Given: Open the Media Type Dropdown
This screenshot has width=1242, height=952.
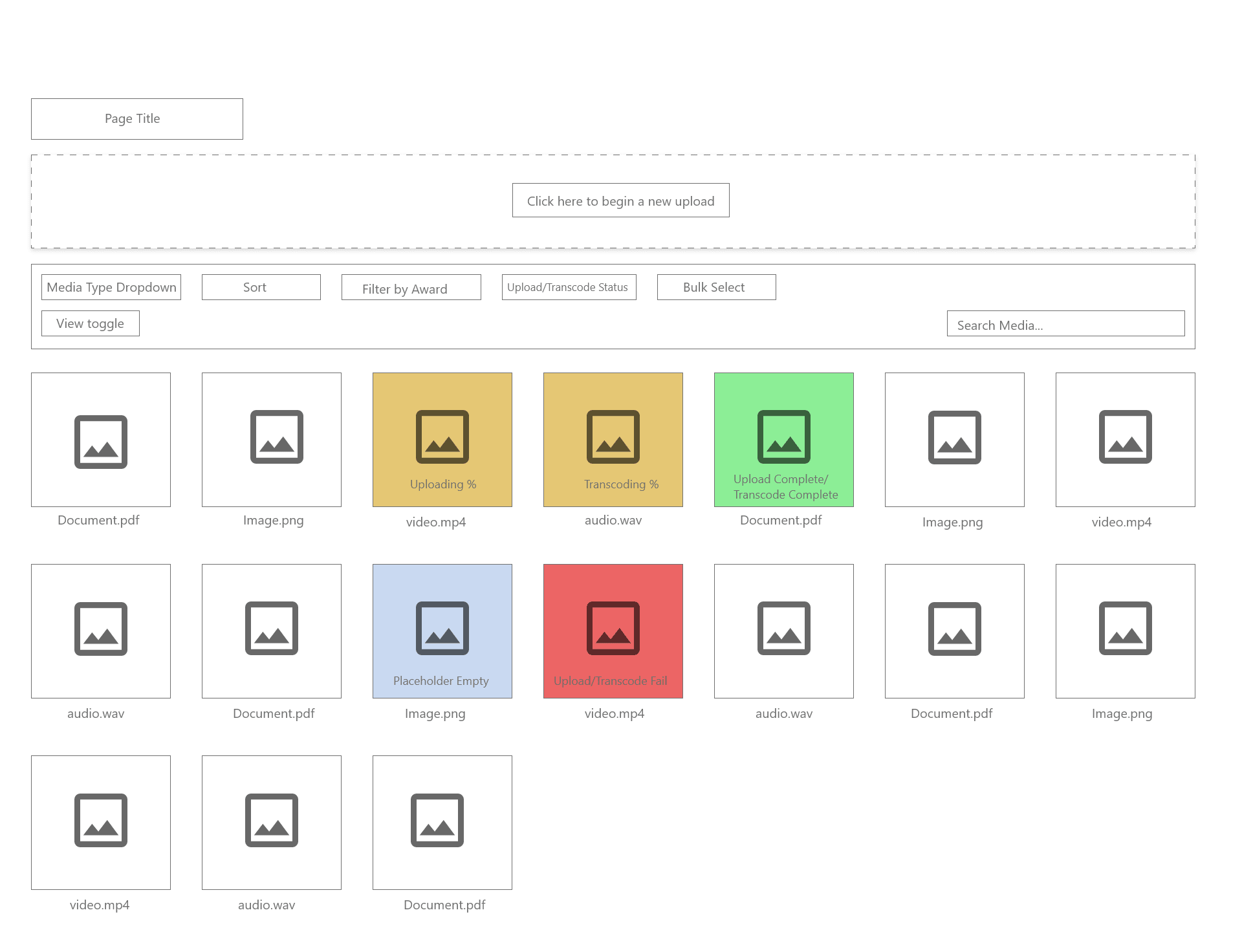Looking at the screenshot, I should [x=111, y=287].
